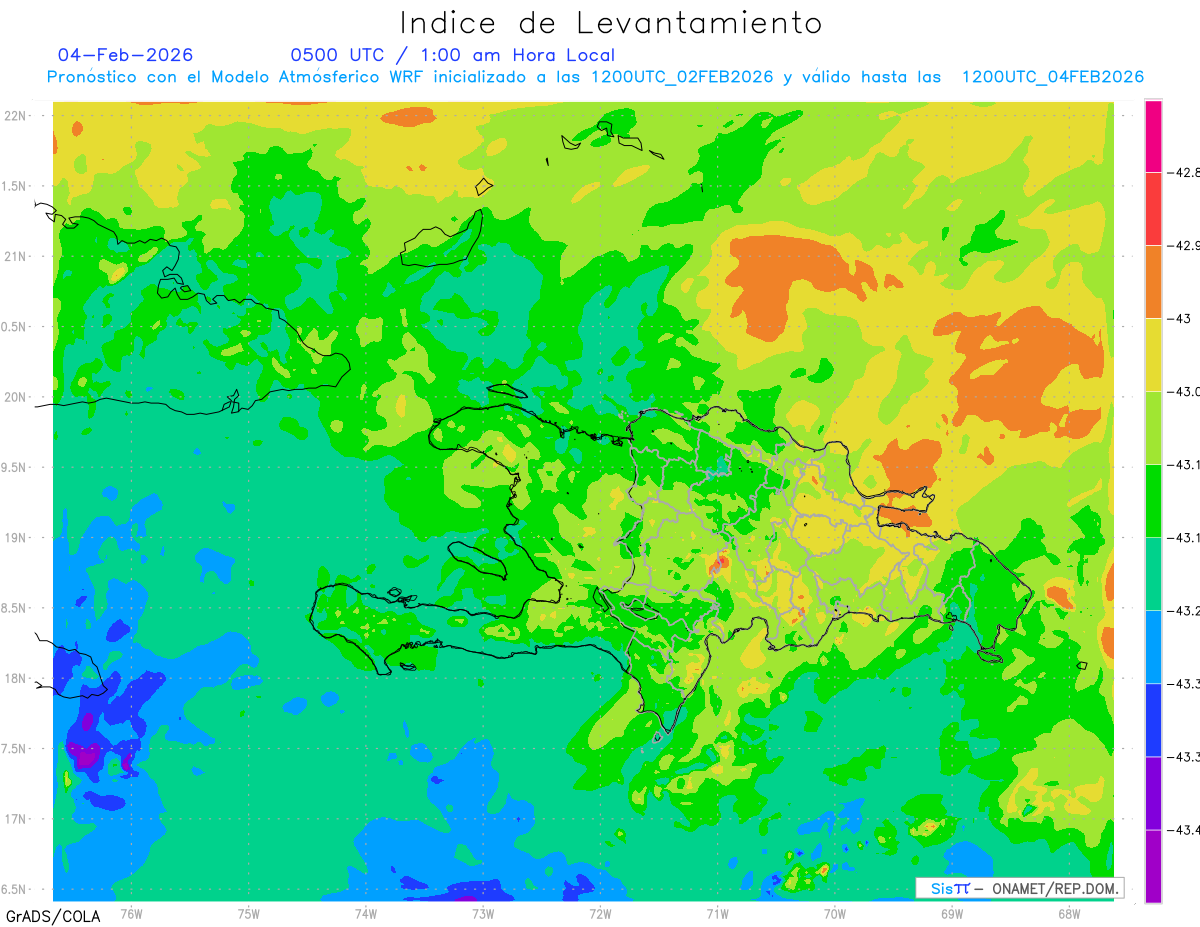Click the '1200UTC_02FEB2026' initialization time
1200x927 pixels.
point(682,77)
